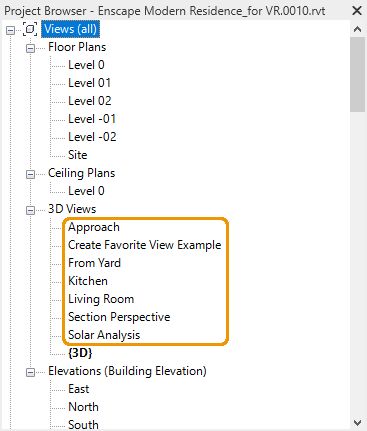Close the Project Browser panel
This screenshot has width=367, height=431.
(357, 11)
